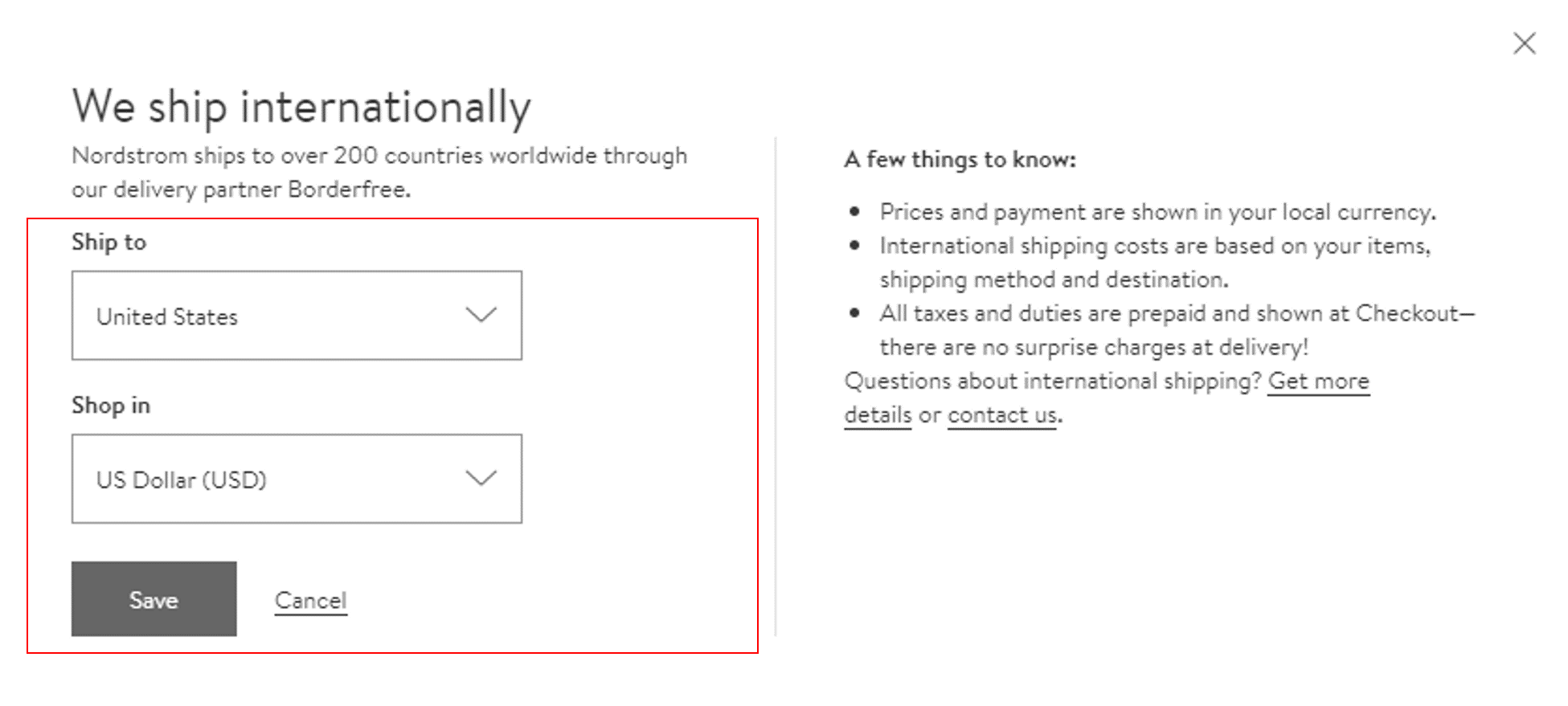Select the United States text in dropdown
The width and height of the screenshot is (1568, 706).
click(x=167, y=317)
